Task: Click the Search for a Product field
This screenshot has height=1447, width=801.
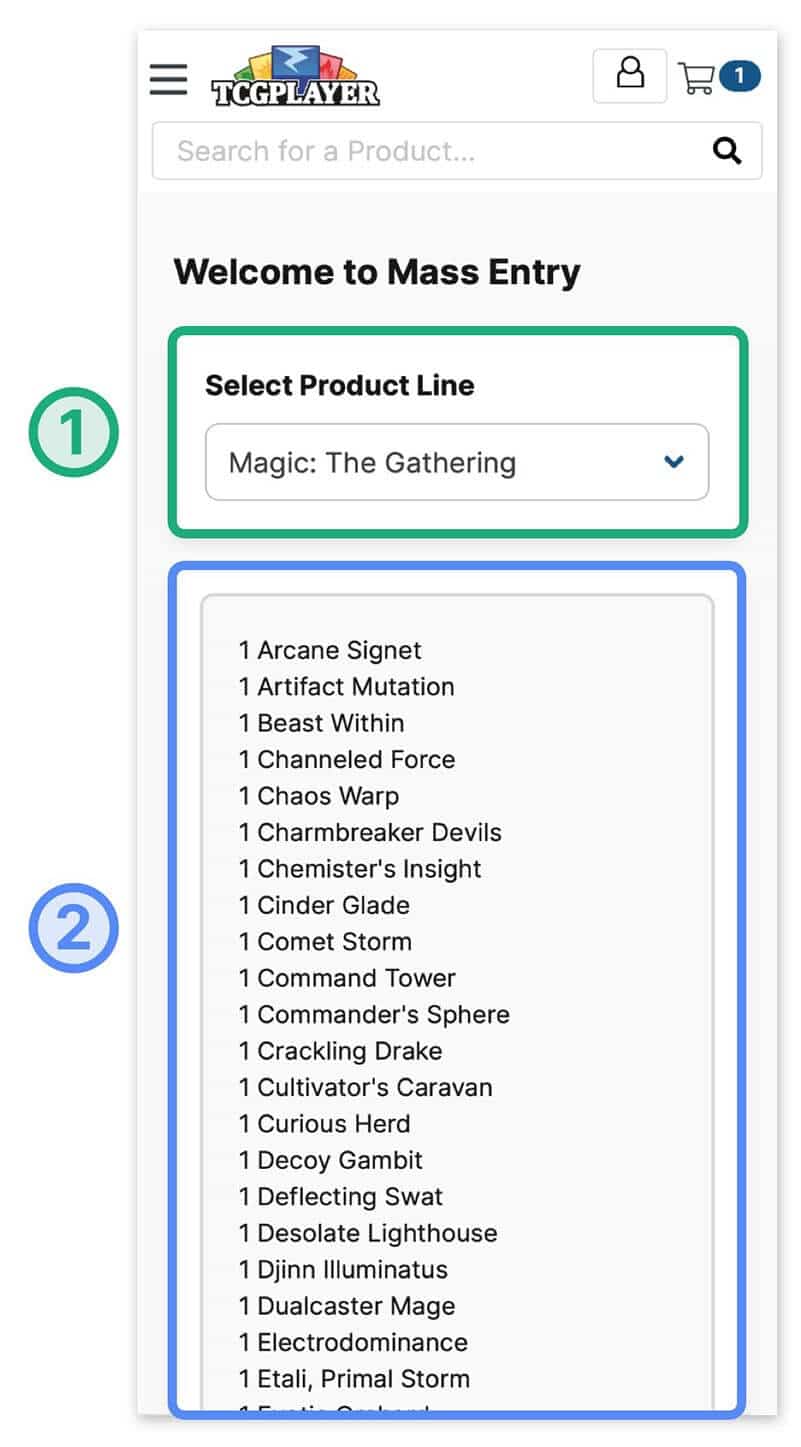Action: coord(420,150)
